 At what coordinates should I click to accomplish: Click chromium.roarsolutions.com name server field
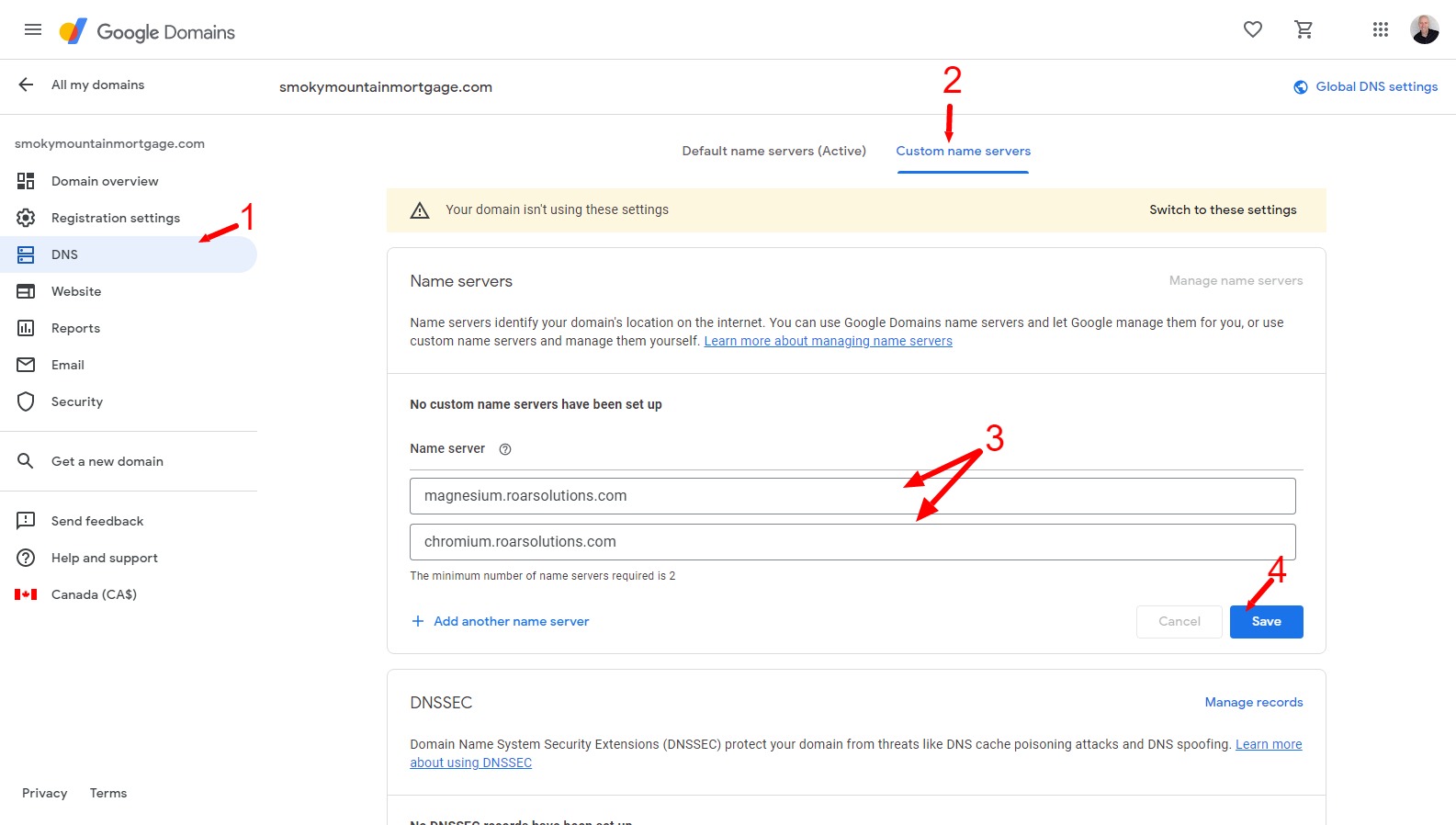pos(852,542)
